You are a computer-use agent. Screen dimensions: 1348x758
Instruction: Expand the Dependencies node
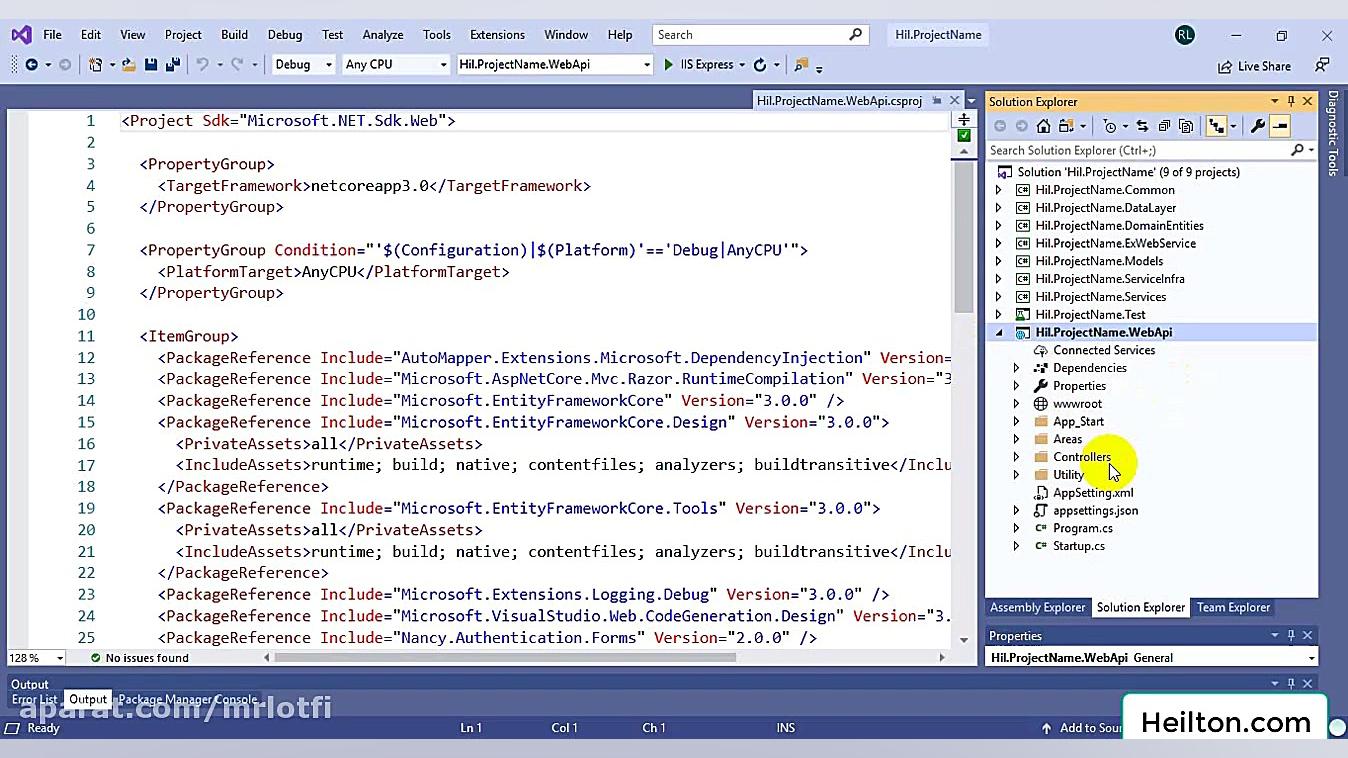(1016, 368)
